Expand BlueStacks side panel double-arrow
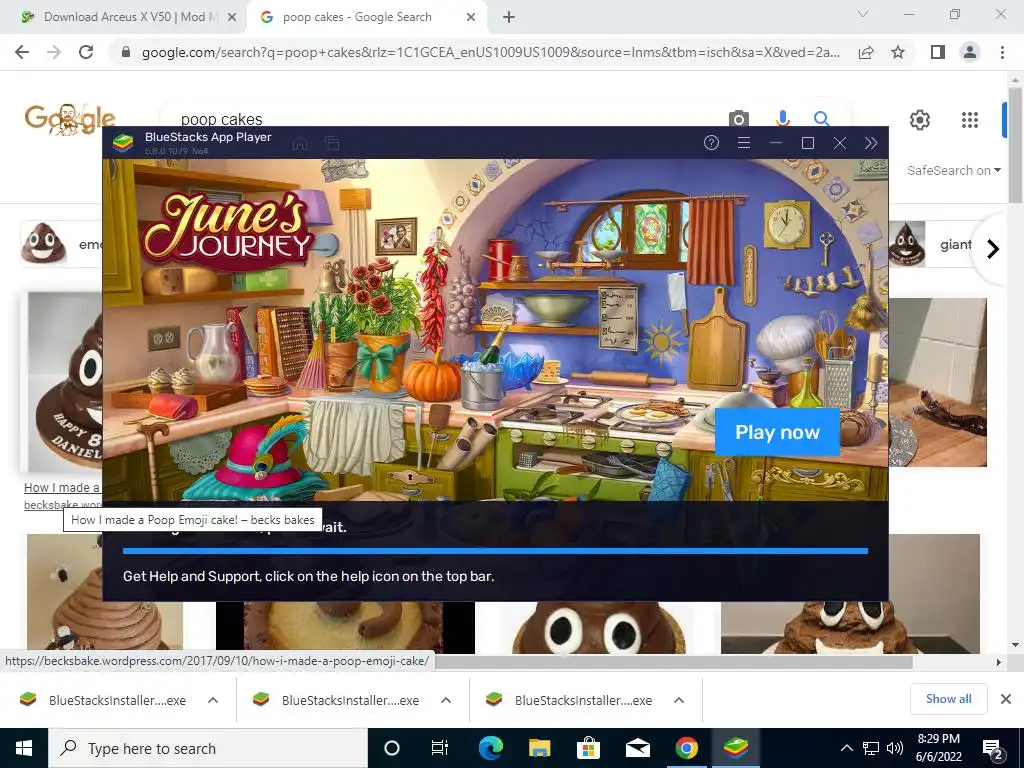The height and width of the screenshot is (768, 1024). 871,143
